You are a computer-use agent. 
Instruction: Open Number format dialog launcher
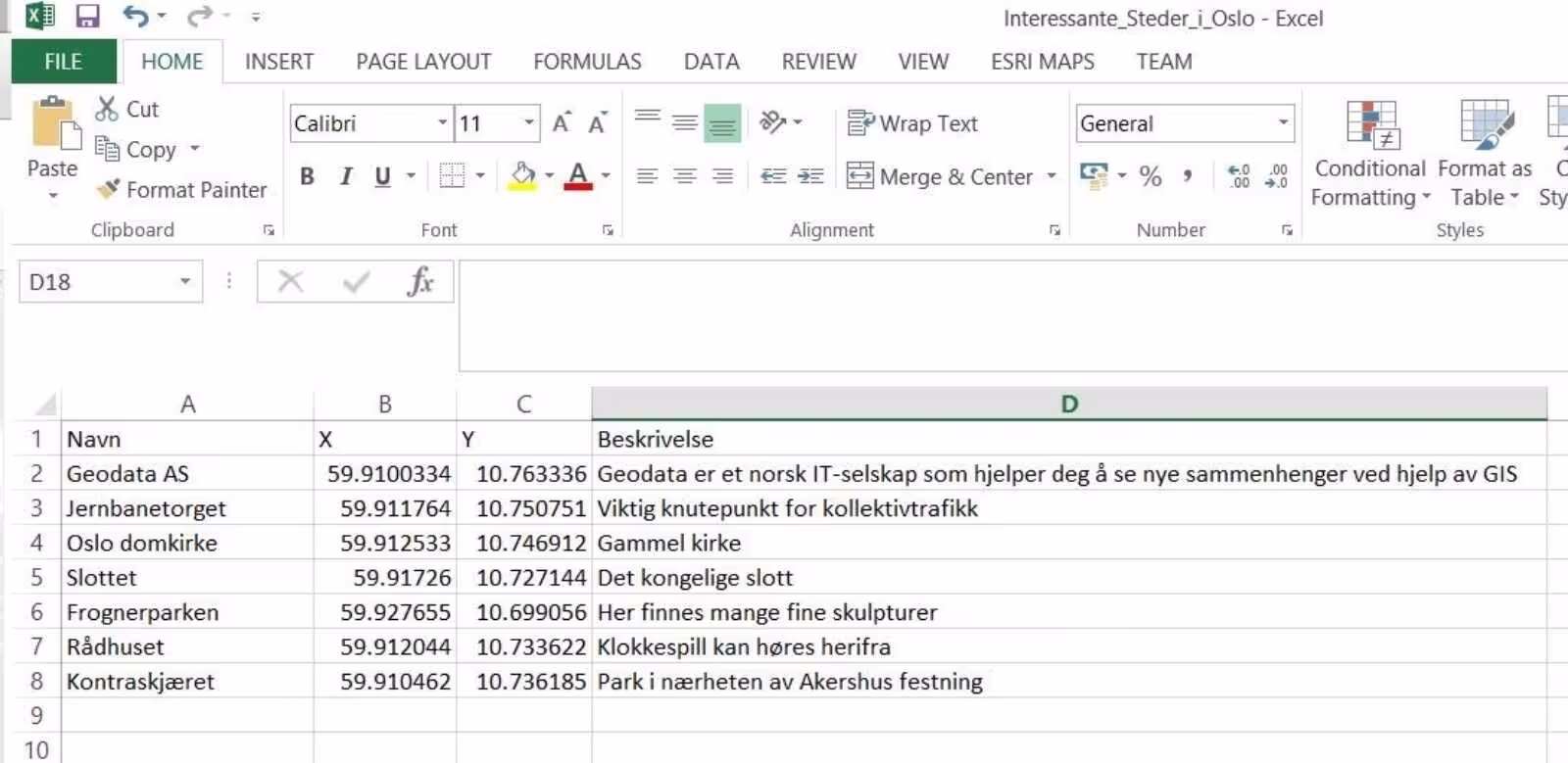pos(1287,230)
